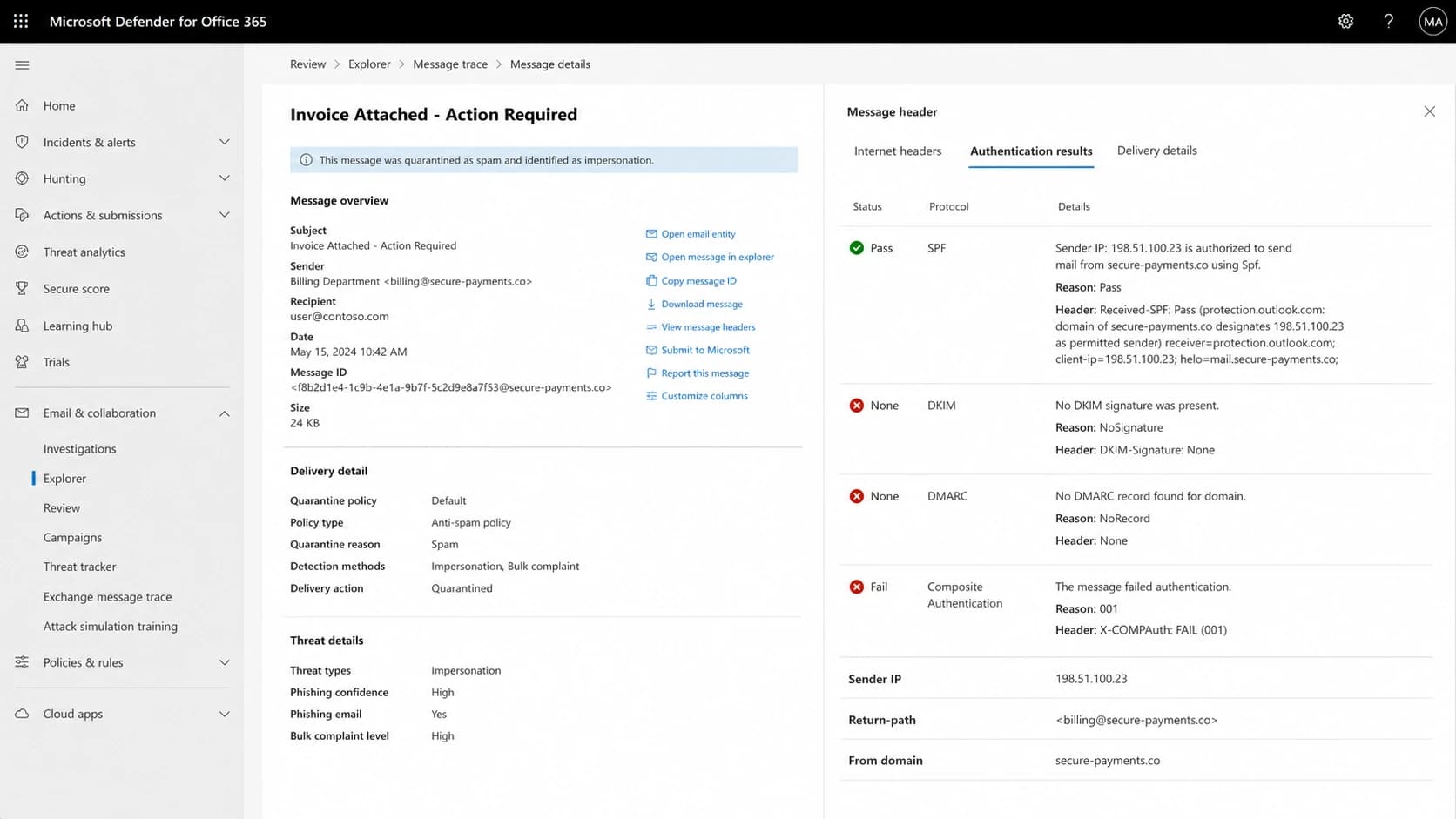The height and width of the screenshot is (819, 1456).
Task: Go to Explorer breadcrumb
Action: pos(369,64)
